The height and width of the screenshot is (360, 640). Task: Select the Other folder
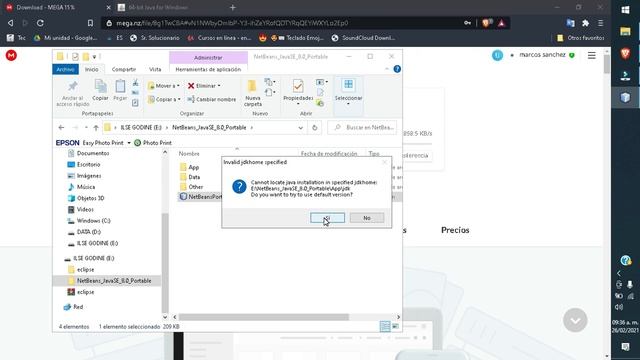[x=196, y=187]
